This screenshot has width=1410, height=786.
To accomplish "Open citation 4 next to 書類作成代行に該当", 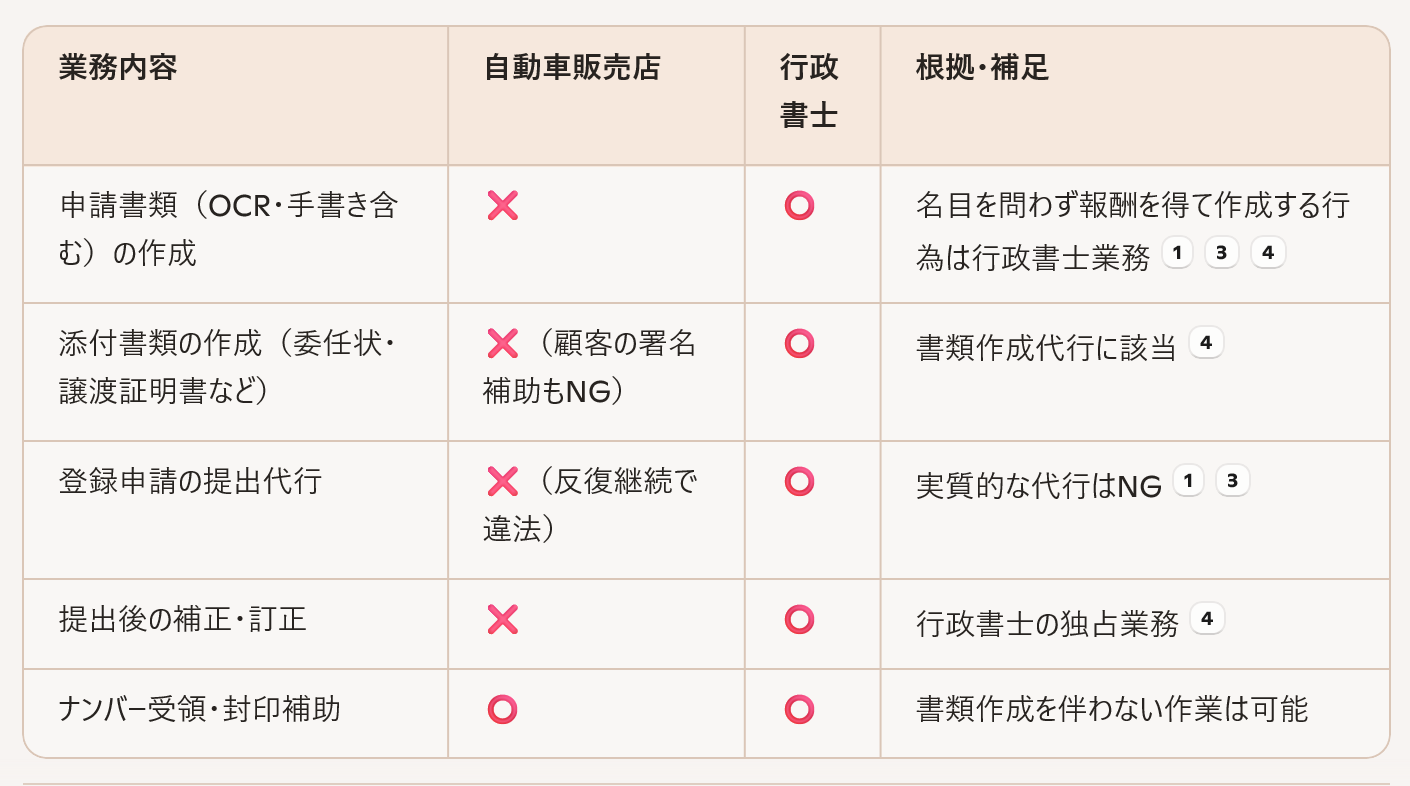I will (1205, 344).
